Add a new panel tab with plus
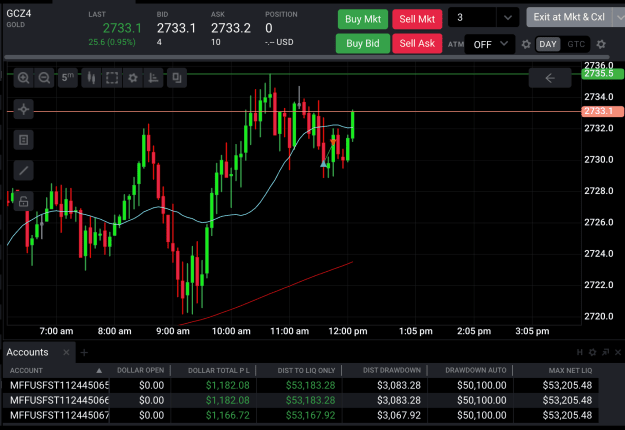The height and width of the screenshot is (430, 625). click(x=84, y=352)
